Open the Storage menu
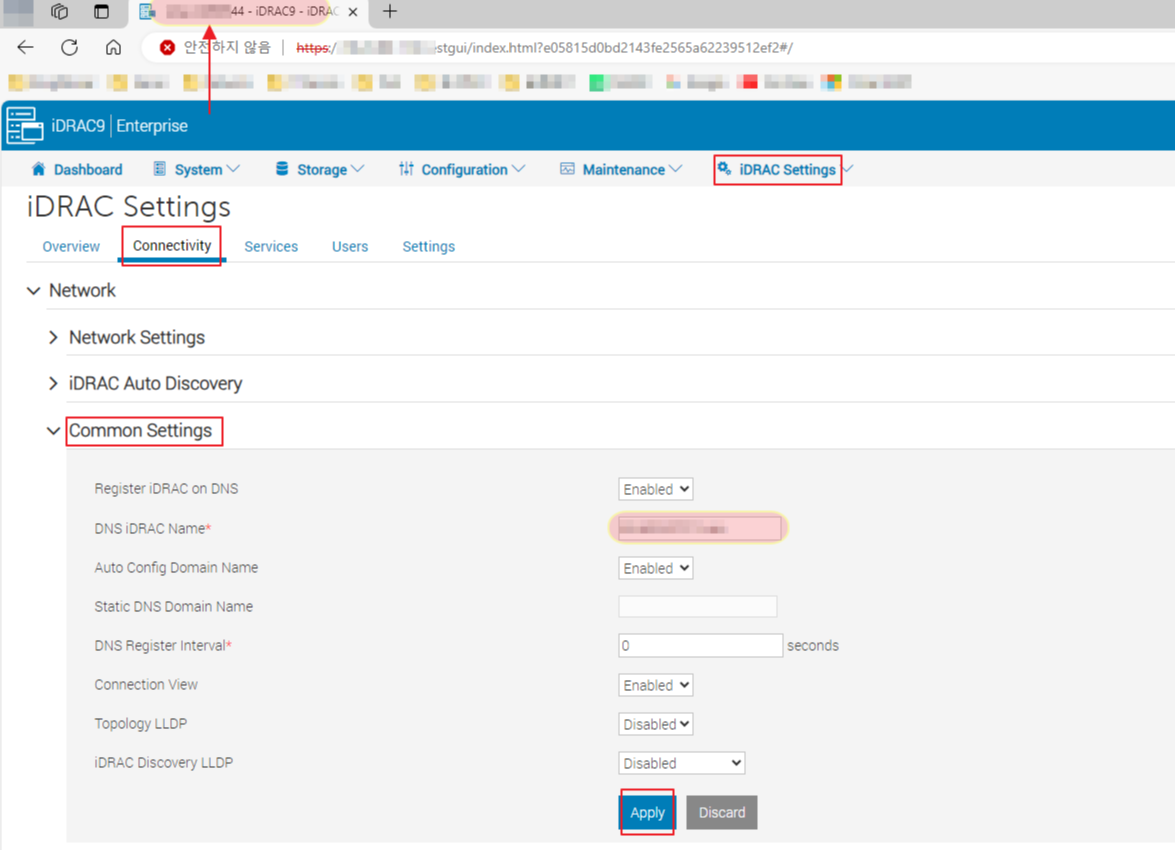The width and height of the screenshot is (1175, 850). tap(321, 169)
